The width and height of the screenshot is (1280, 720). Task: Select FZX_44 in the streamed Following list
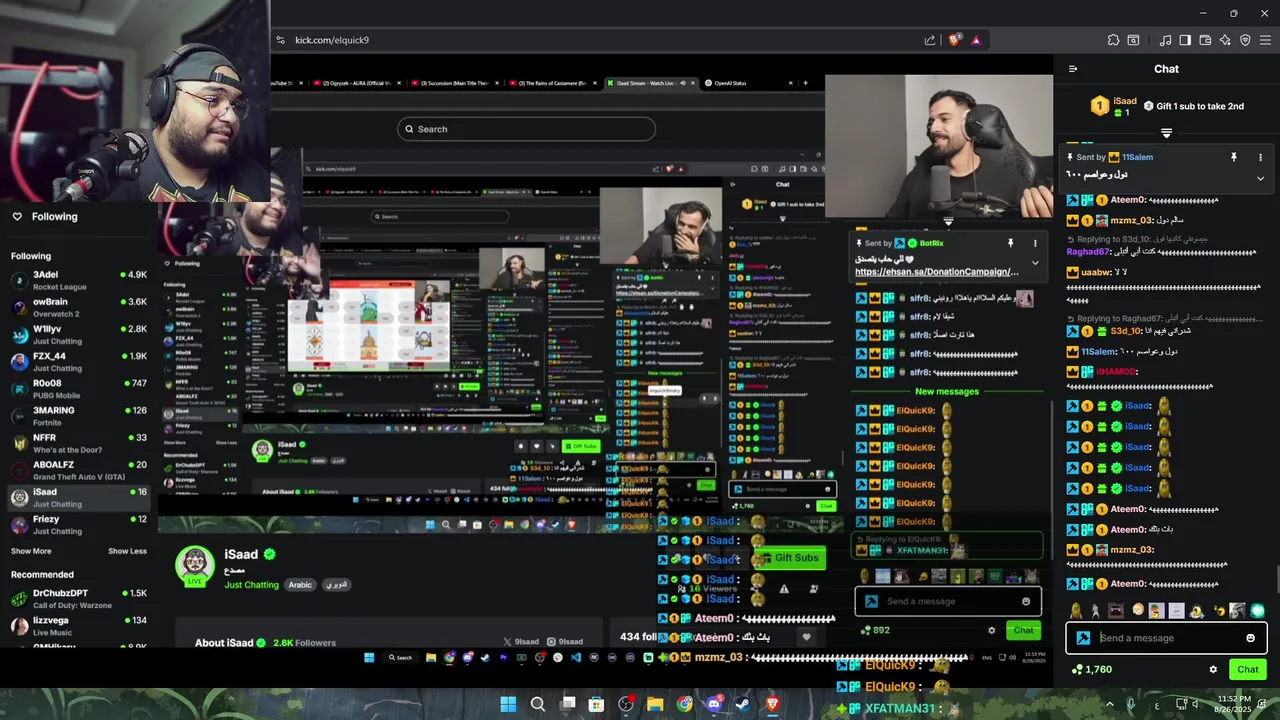[80, 361]
